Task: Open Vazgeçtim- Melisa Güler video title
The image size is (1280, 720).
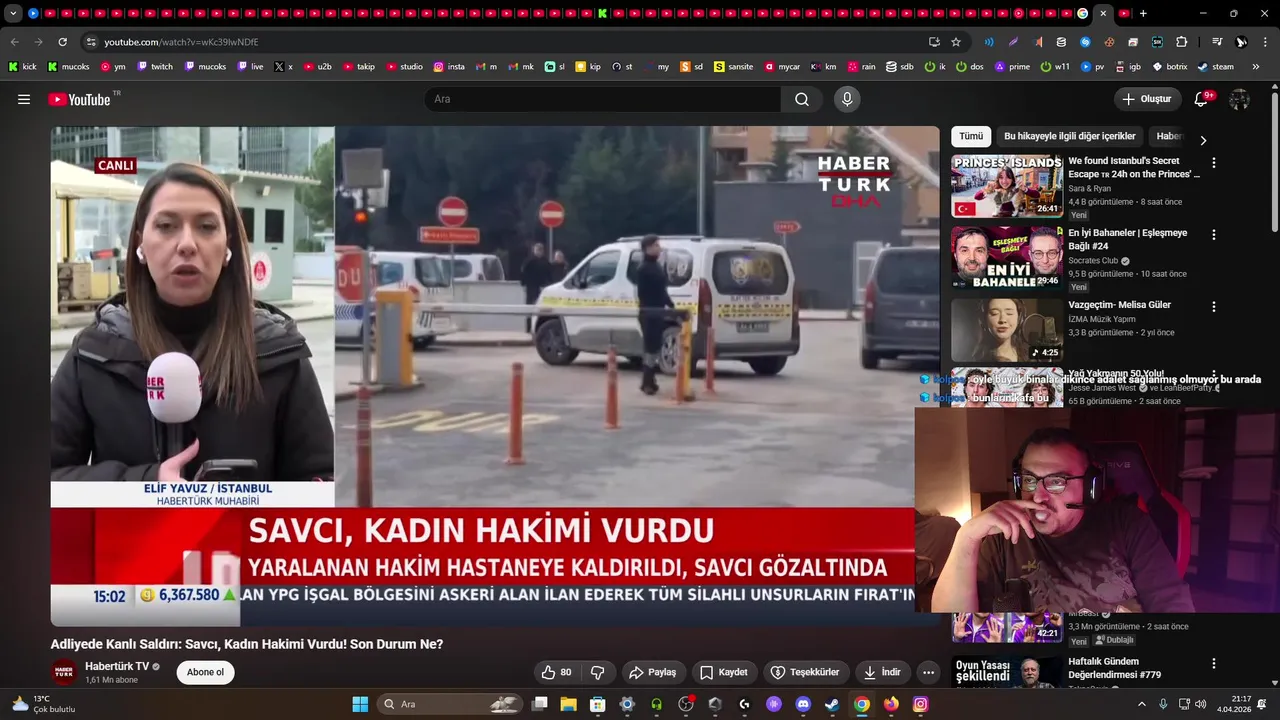Action: (x=1119, y=305)
